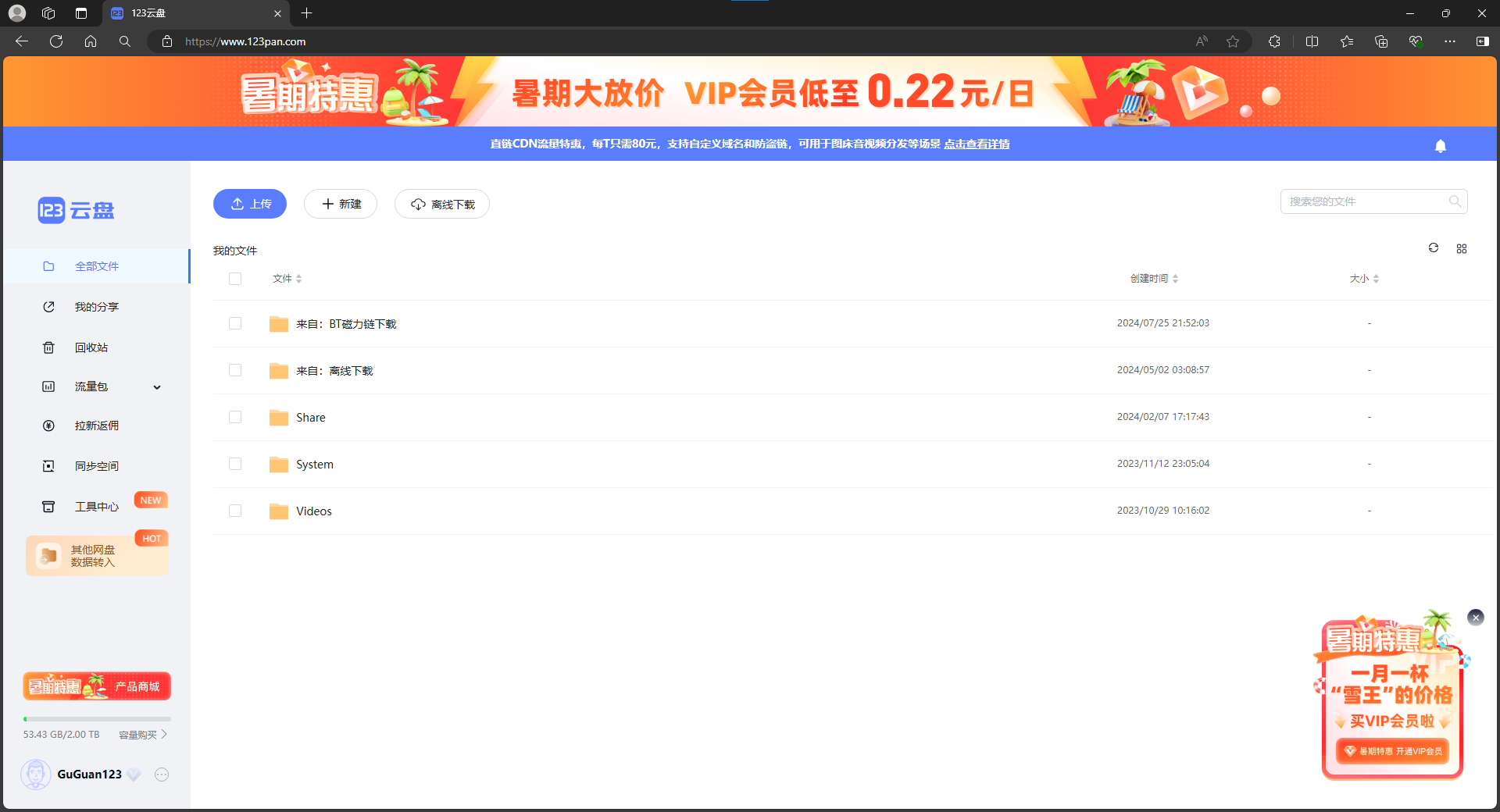Open the Videos folder icon
The width and height of the screenshot is (1500, 812).
pyautogui.click(x=279, y=511)
